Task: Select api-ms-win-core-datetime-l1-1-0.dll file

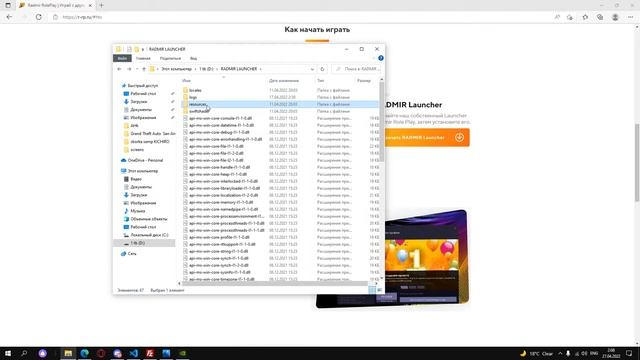Action: click(221, 125)
